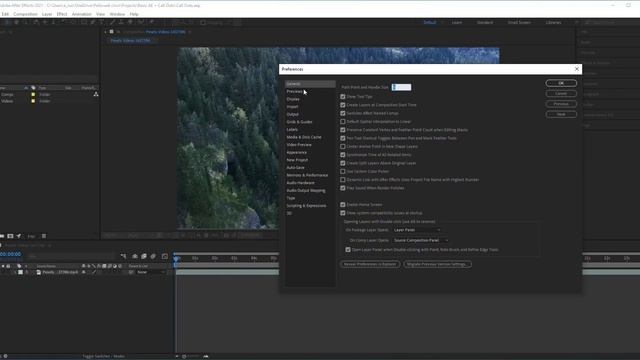Close the Preferences dialog
640x360 pixels.
(x=577, y=69)
